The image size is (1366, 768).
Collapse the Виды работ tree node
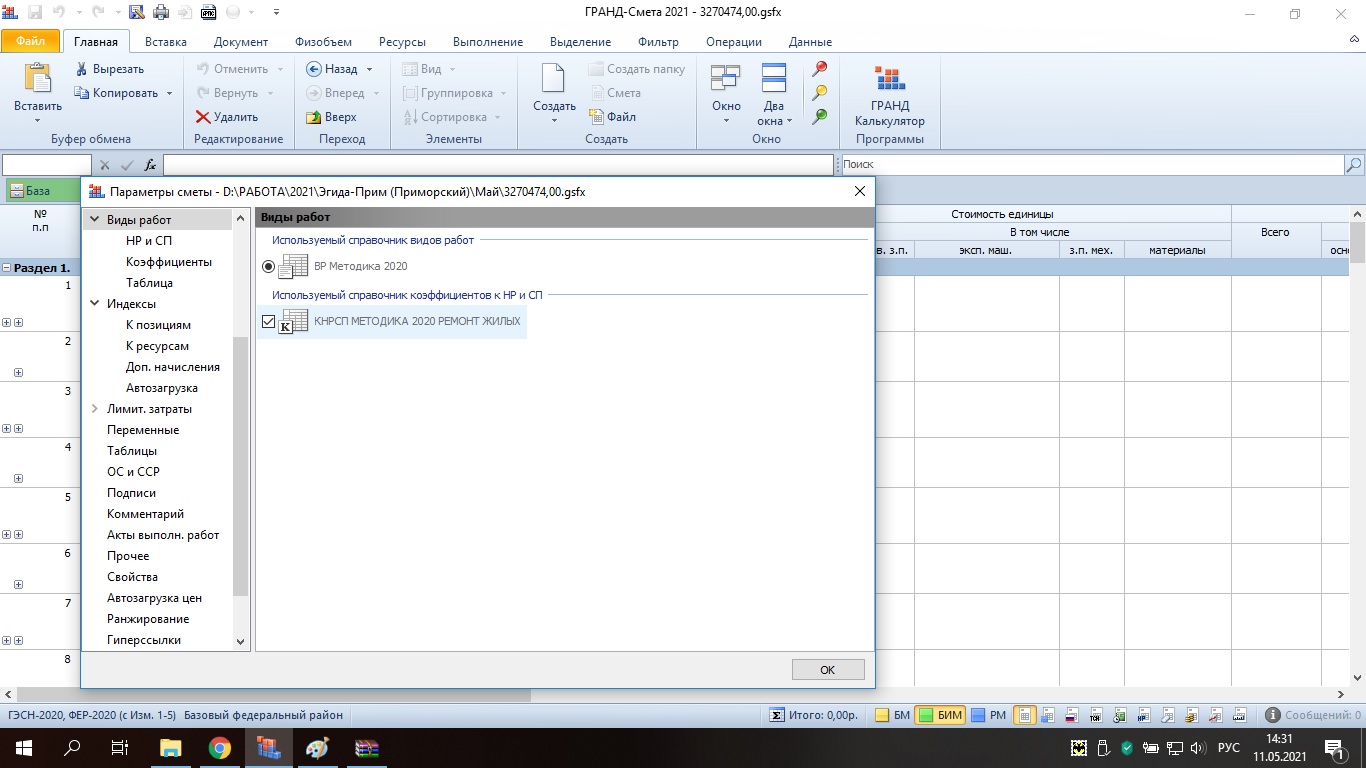click(x=95, y=220)
